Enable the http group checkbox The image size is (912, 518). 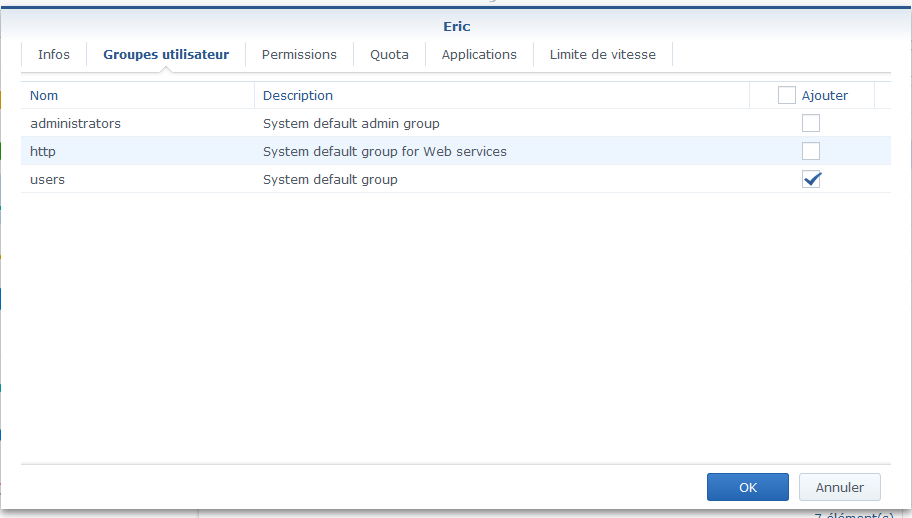811,151
